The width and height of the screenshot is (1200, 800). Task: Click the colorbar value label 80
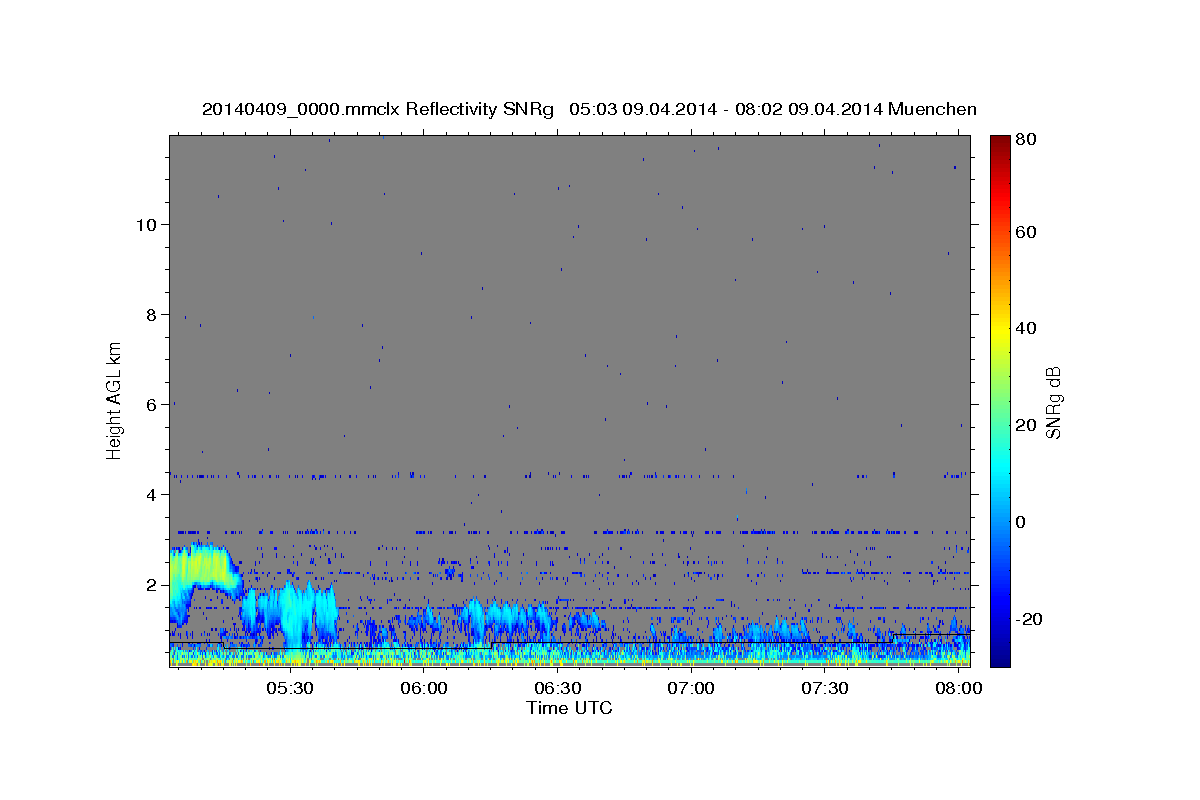pos(1025,139)
